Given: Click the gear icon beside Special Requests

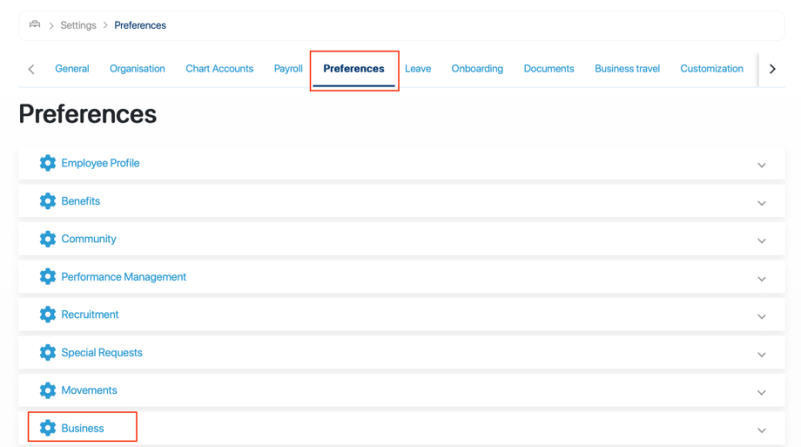Looking at the screenshot, I should [47, 353].
